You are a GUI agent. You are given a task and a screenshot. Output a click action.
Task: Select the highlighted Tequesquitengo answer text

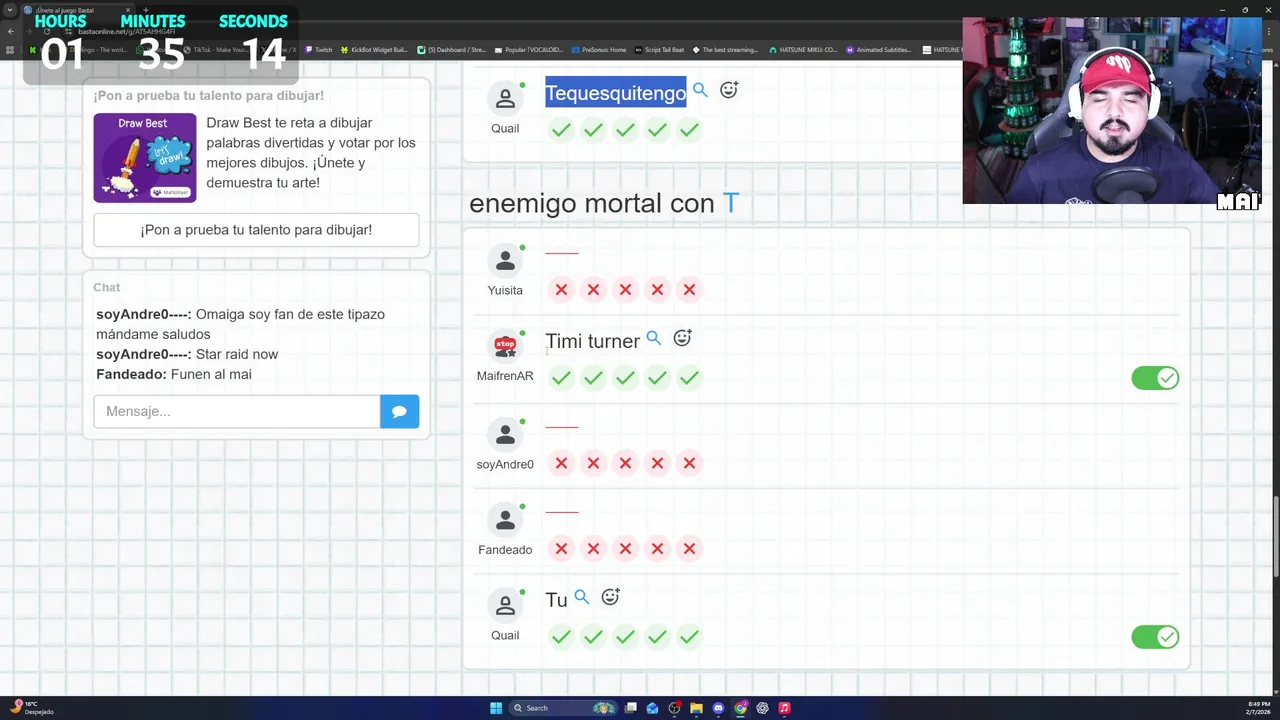click(616, 93)
